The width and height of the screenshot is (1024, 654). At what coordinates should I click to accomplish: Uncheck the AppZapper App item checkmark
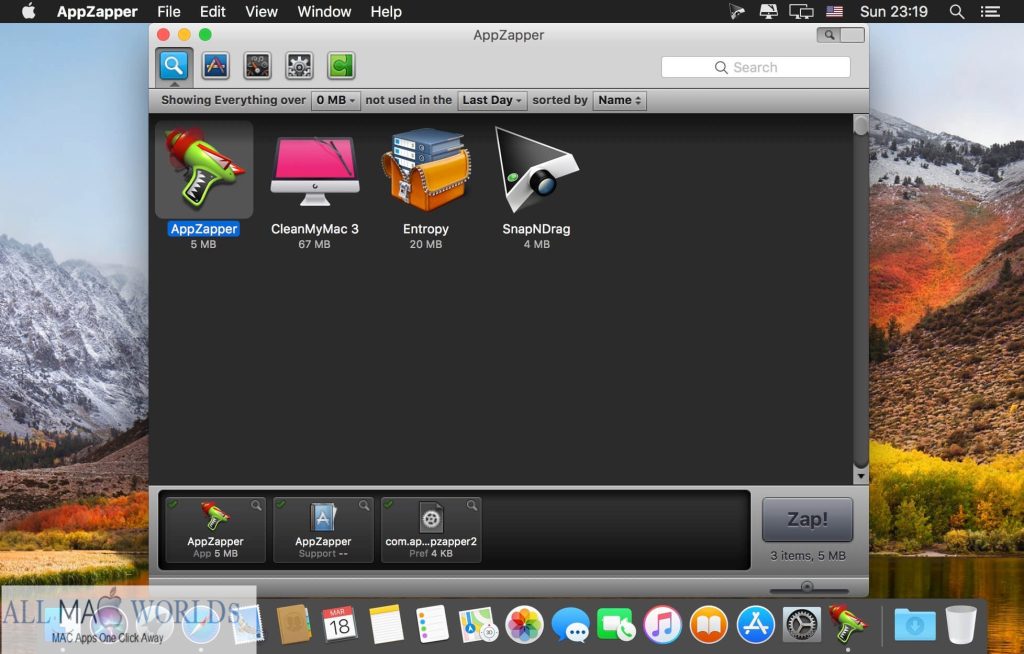click(173, 504)
